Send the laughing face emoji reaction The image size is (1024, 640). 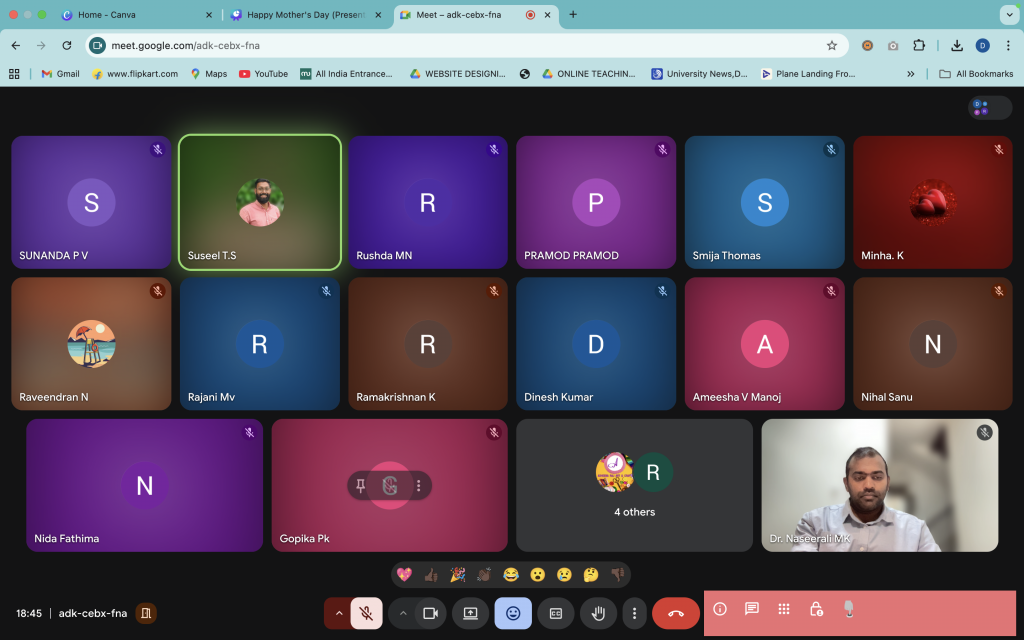511,574
